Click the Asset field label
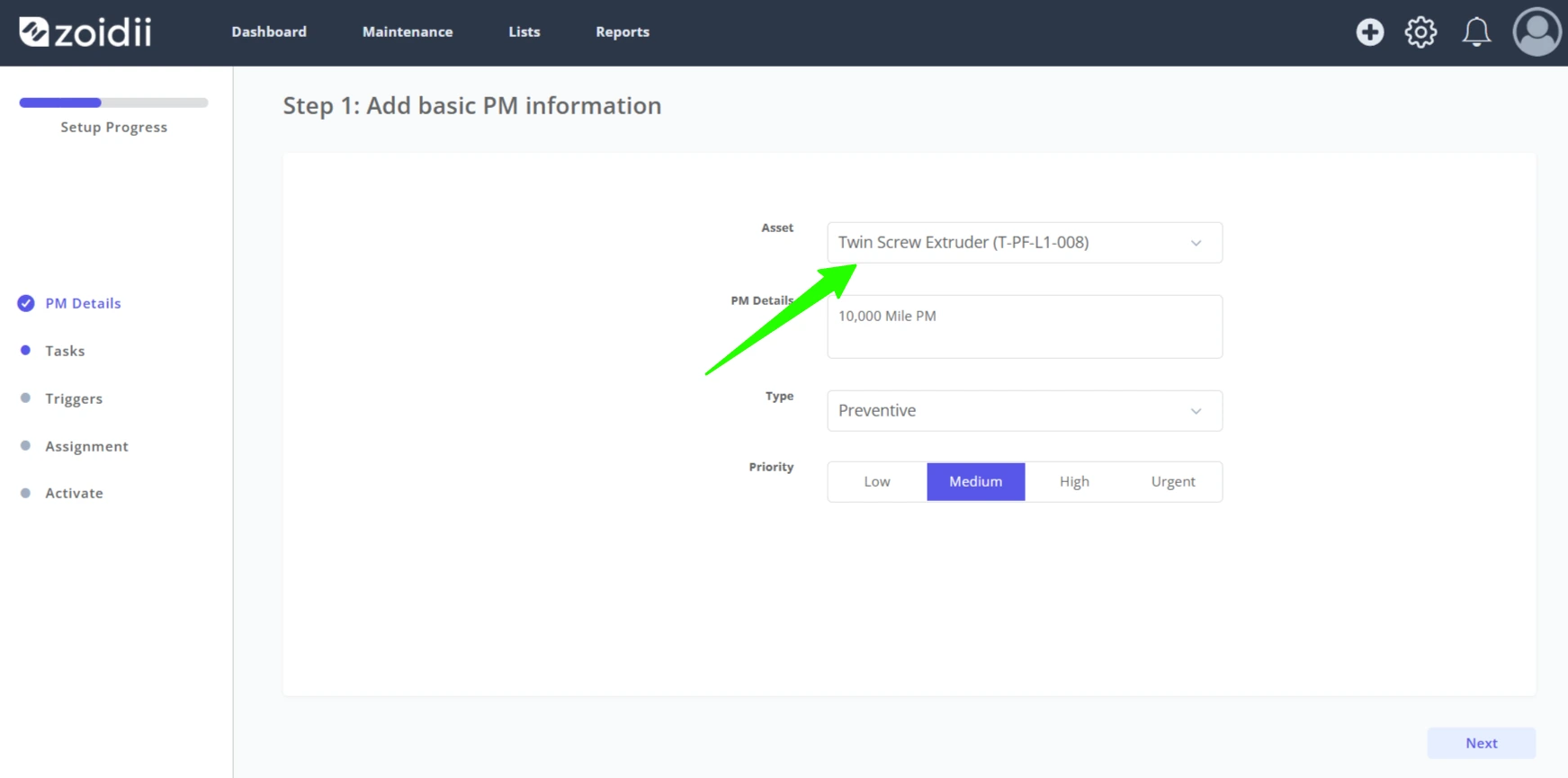This screenshot has height=778, width=1568. [x=777, y=228]
